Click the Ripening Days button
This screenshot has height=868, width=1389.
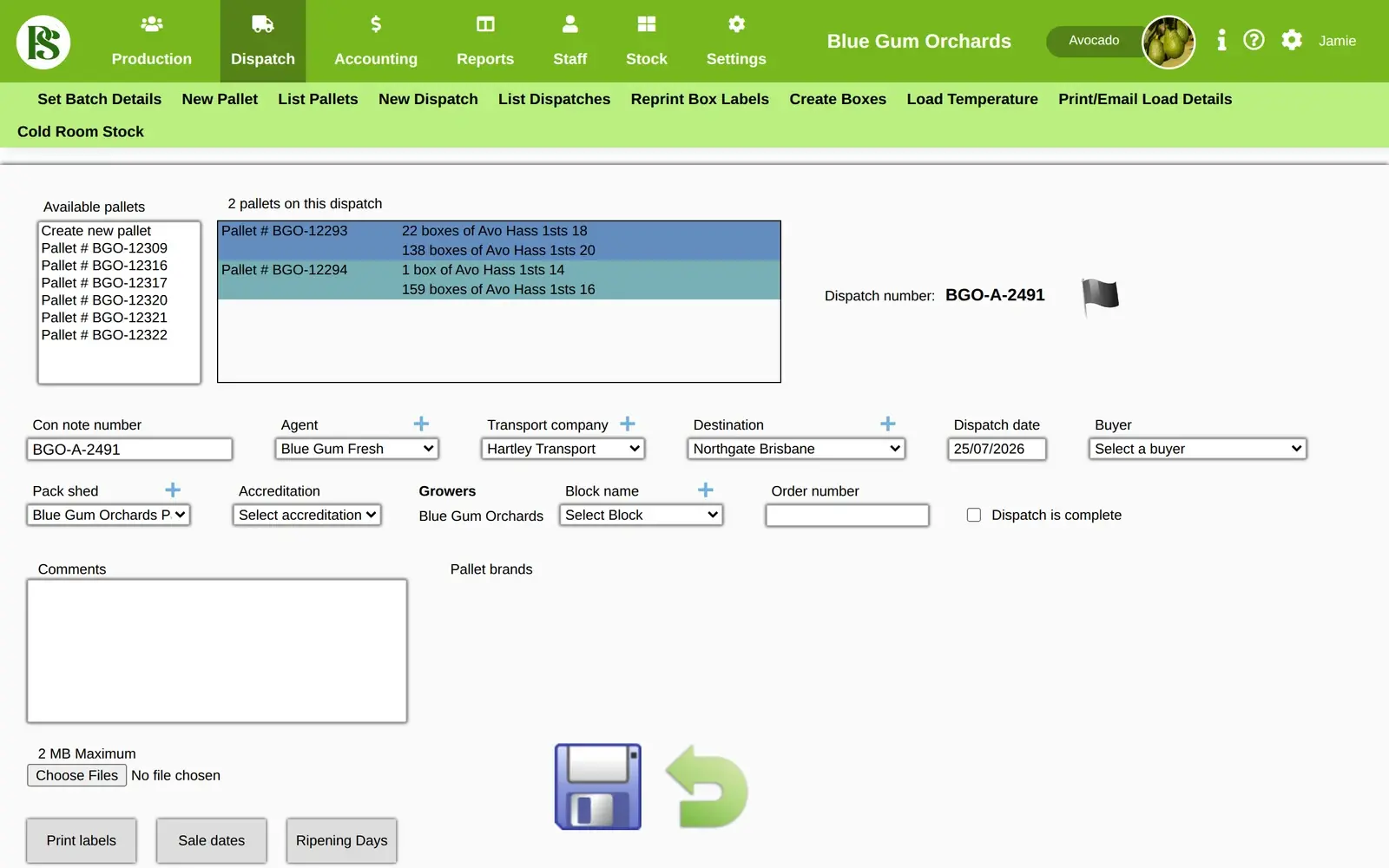(x=341, y=840)
